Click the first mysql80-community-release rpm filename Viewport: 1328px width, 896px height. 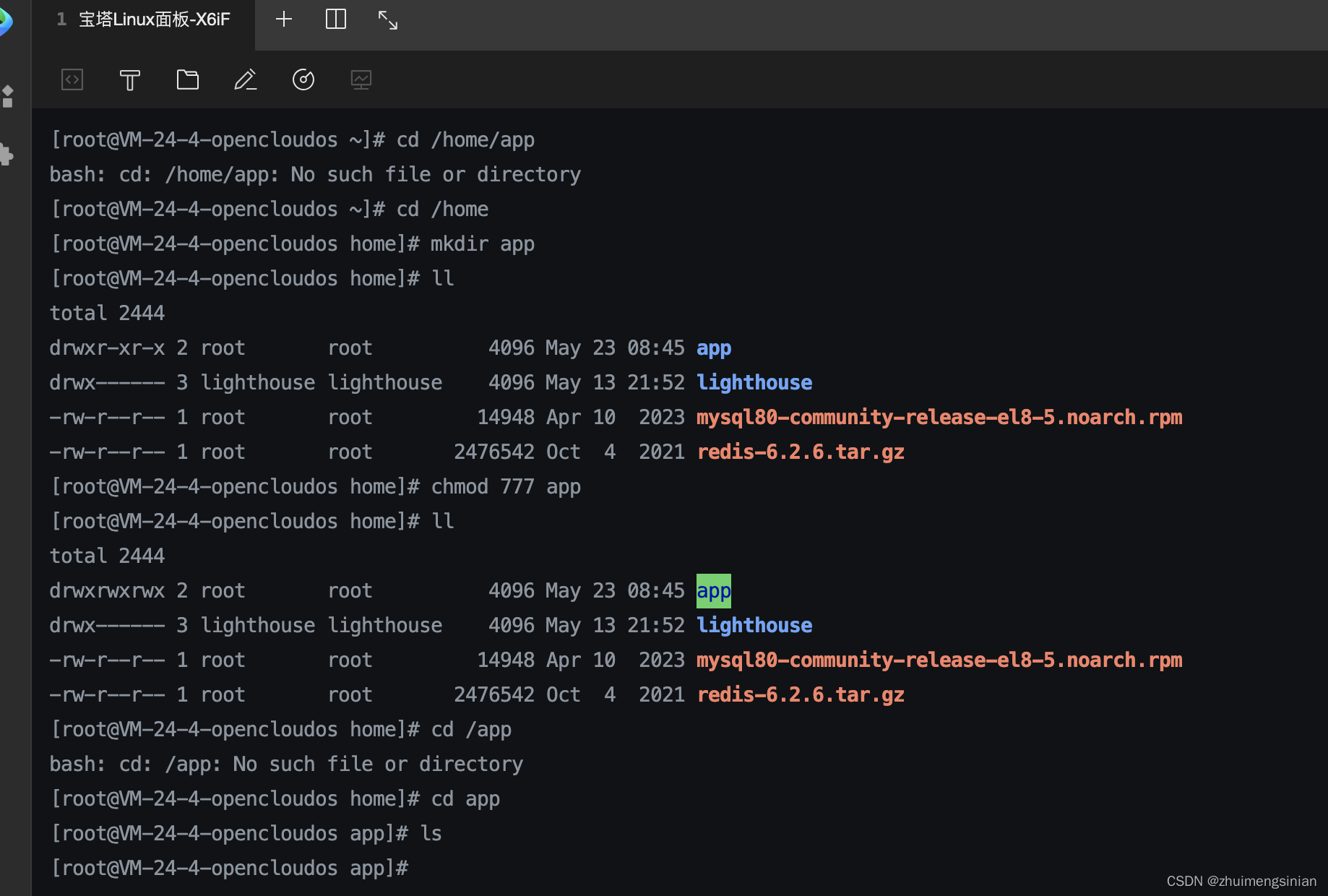[939, 417]
